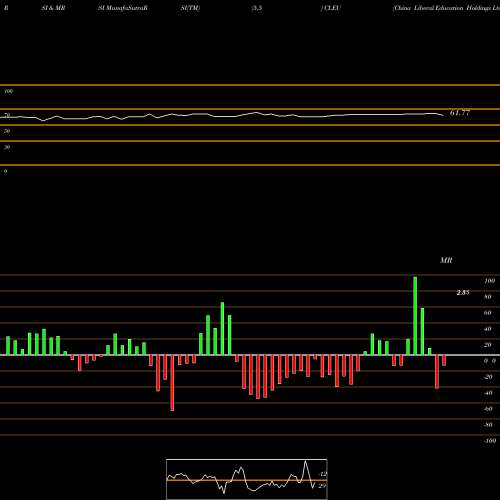Click the 'SI & MR' header label

pyautogui.click(x=53, y=8)
